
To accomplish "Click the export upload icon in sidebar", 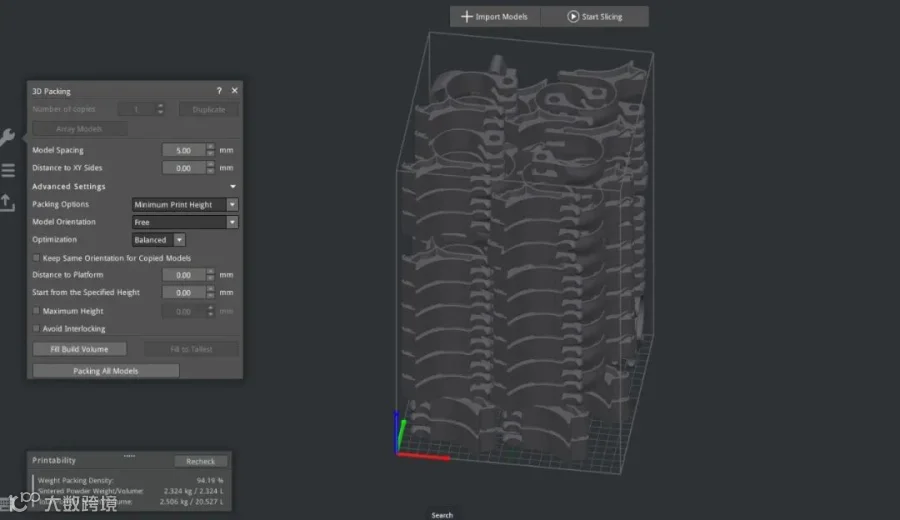I will pyautogui.click(x=7, y=203).
